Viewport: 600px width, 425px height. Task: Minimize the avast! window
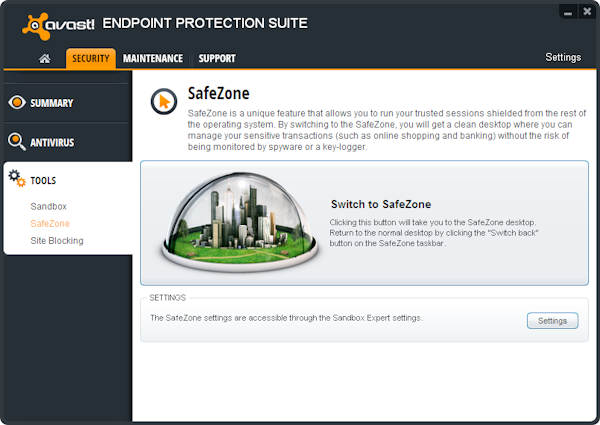point(568,12)
